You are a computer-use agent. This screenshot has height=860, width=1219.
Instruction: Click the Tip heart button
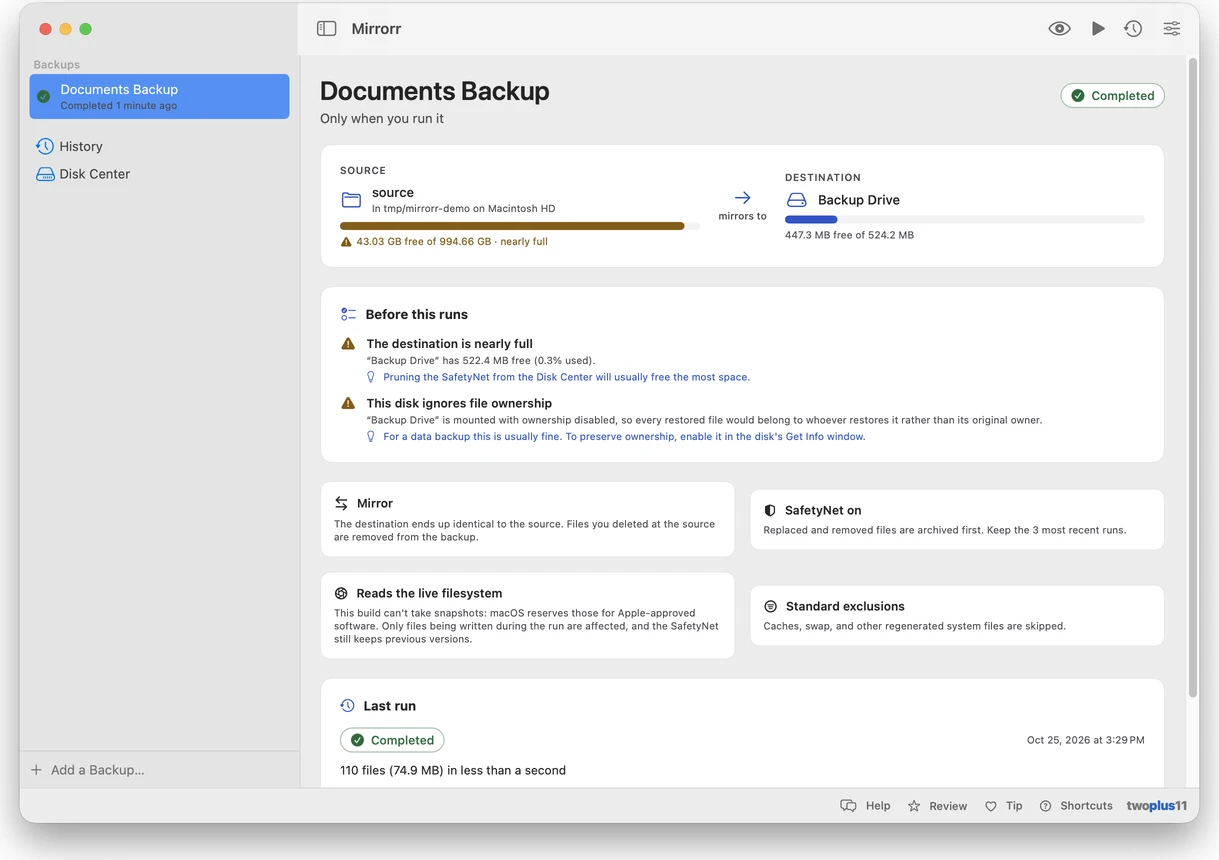pos(1004,806)
